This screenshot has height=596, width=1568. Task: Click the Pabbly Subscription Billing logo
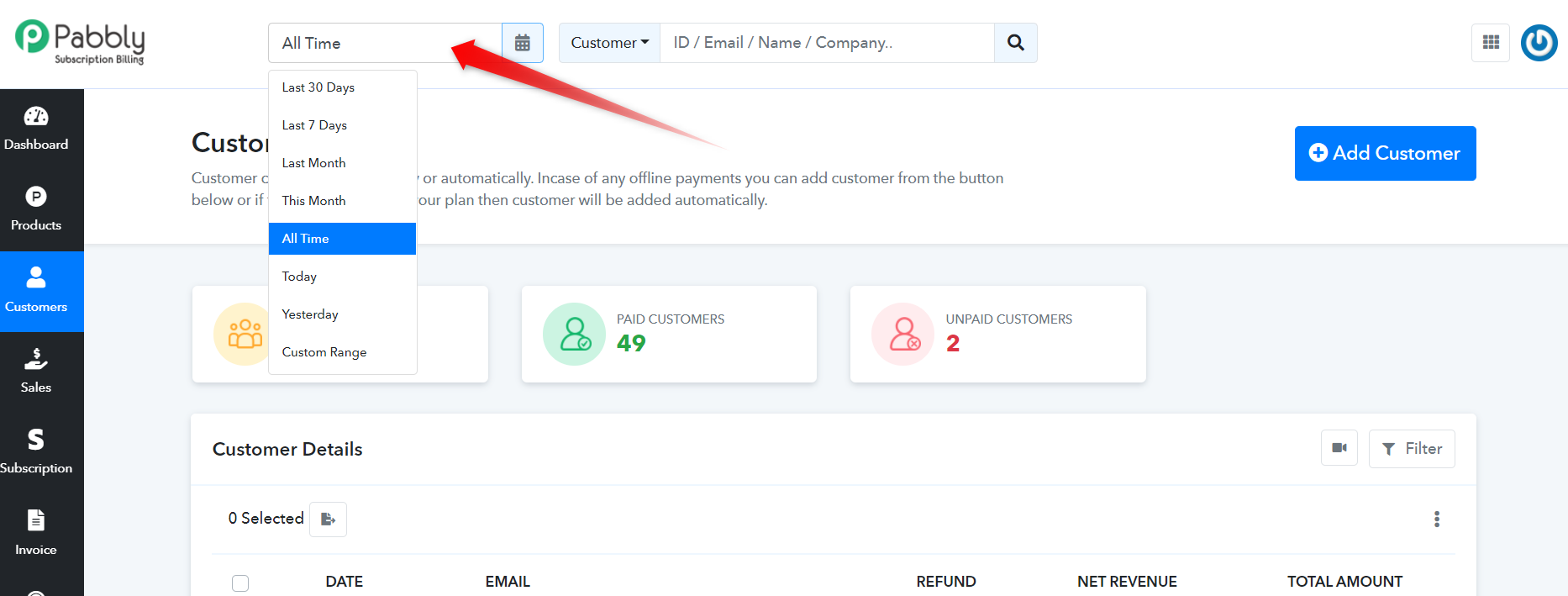(81, 42)
